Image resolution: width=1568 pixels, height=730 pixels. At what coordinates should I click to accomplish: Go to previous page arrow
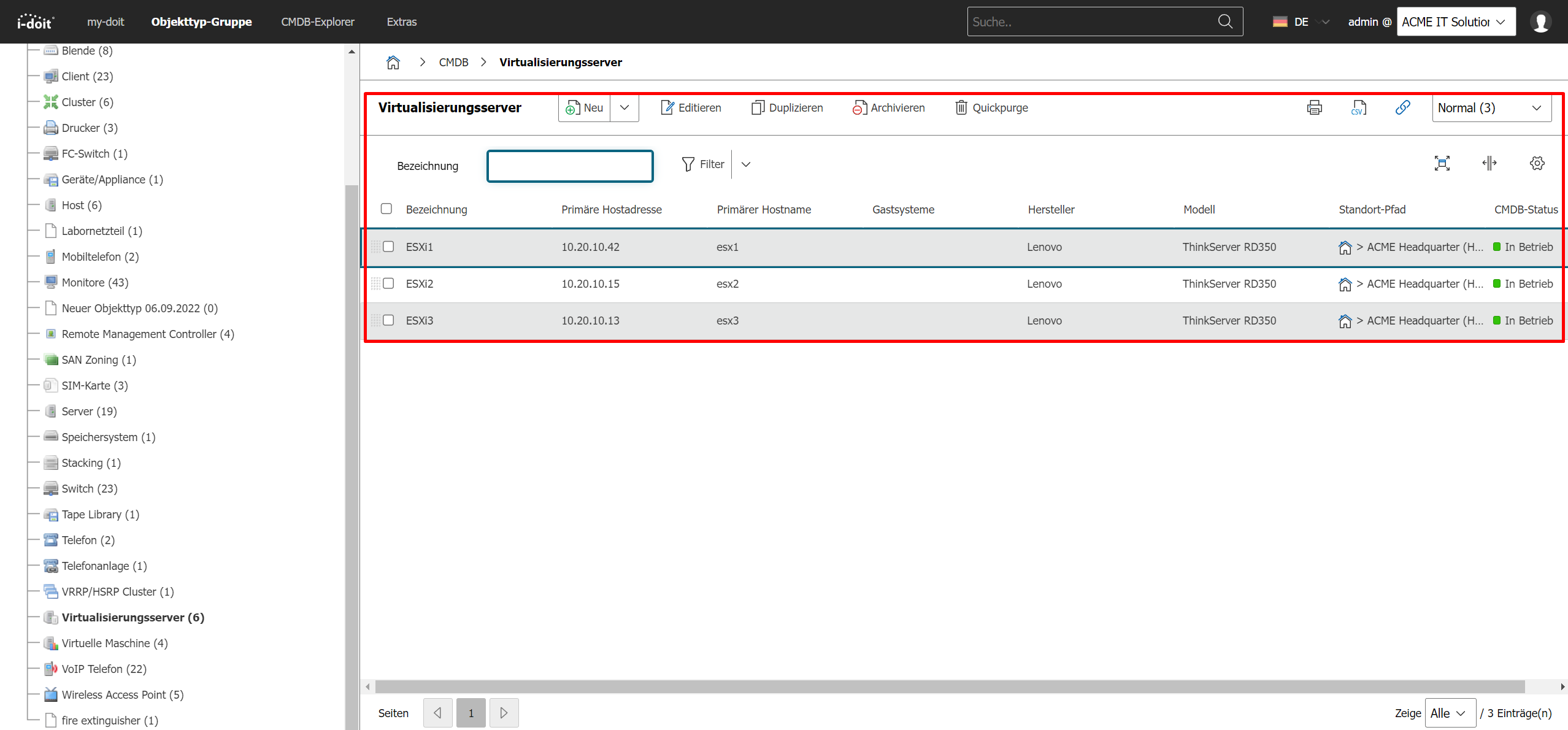click(438, 713)
